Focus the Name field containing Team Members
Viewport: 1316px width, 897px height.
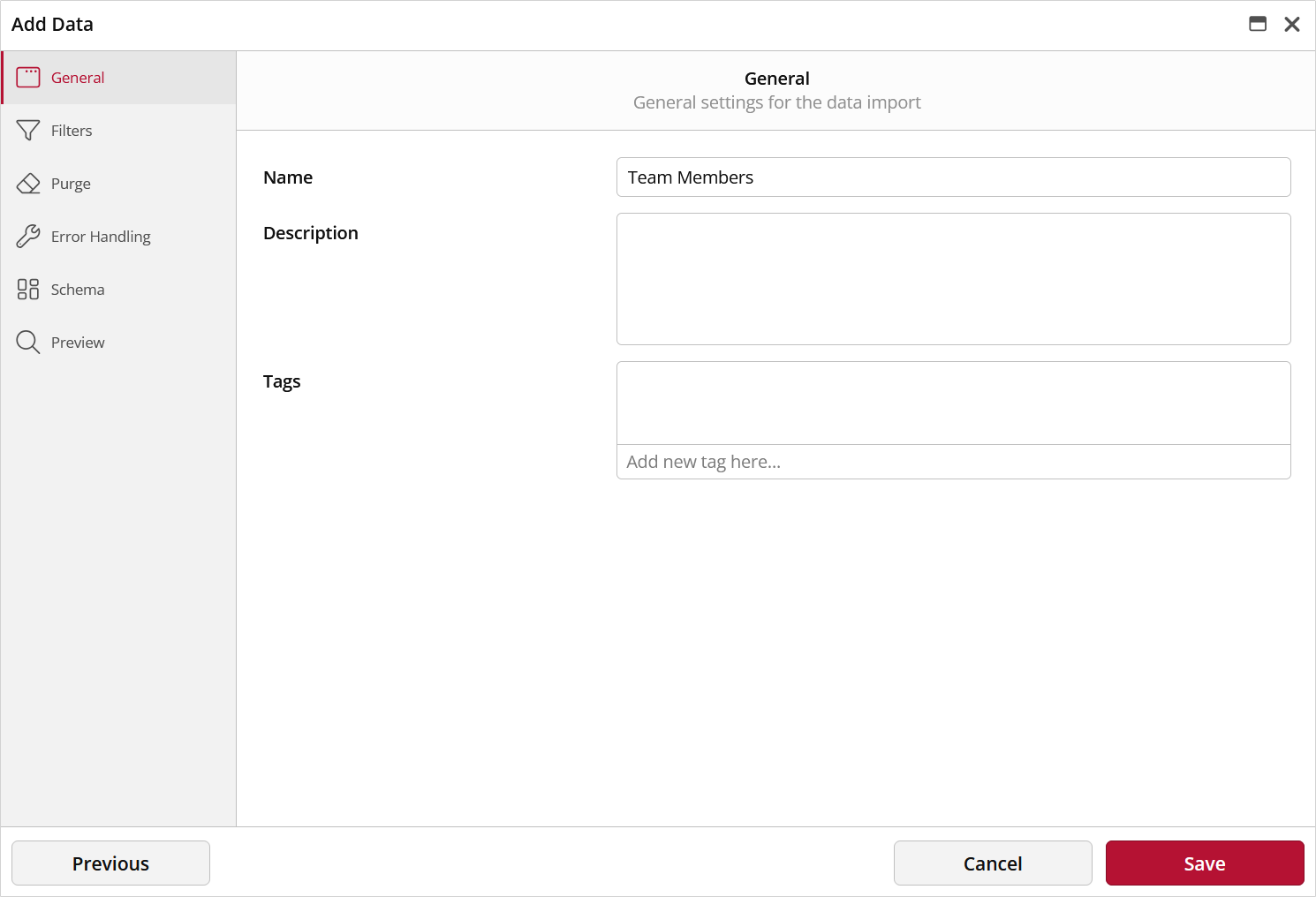[x=953, y=177]
